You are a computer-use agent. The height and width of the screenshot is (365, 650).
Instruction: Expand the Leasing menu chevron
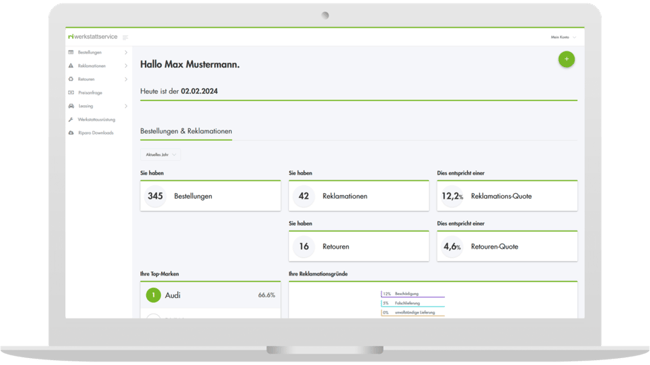coord(126,106)
